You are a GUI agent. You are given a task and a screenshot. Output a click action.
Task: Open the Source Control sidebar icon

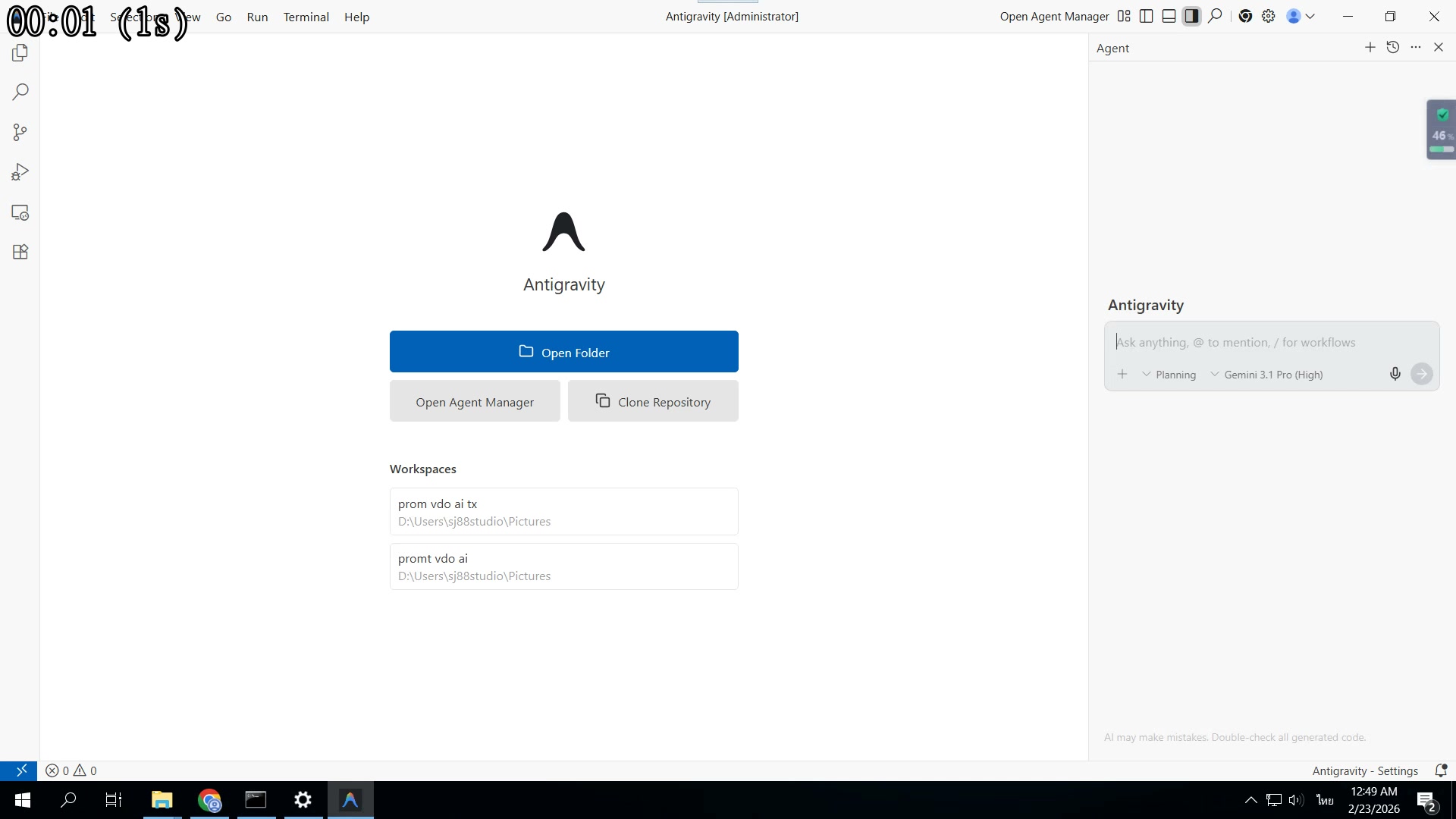20,132
